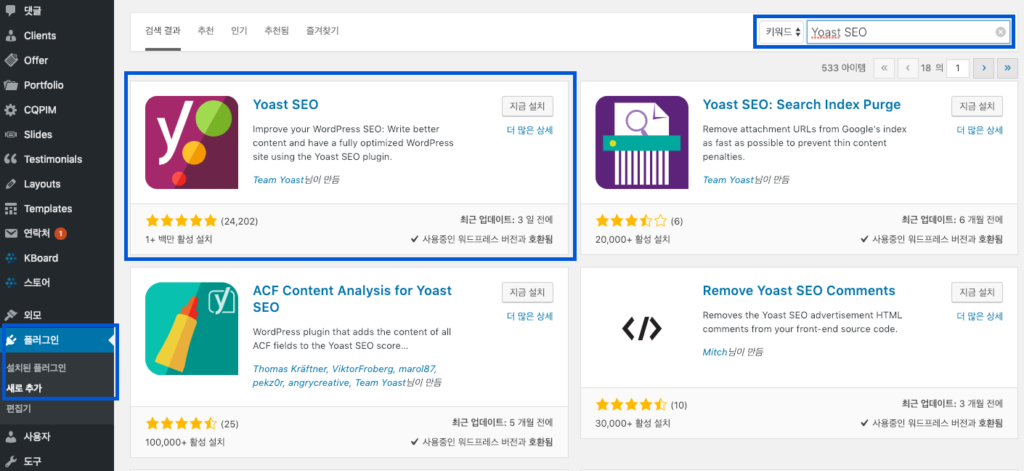Install Remove Yoast SEO Comments plugin
Viewport: 1024px width, 471px height.
[x=977, y=292]
